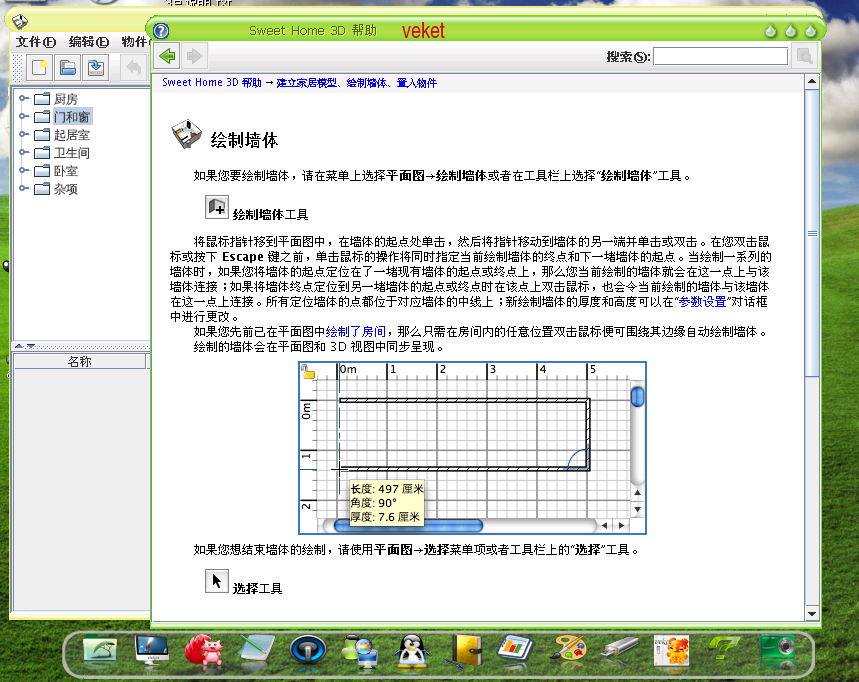
Task: Open the Tux penguin dock icon
Action: (412, 651)
